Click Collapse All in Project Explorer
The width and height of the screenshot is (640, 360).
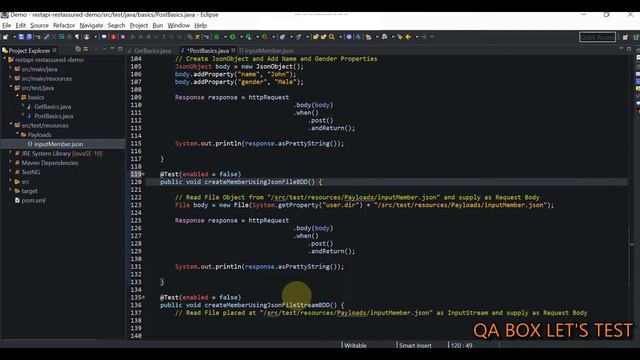pos(78,49)
